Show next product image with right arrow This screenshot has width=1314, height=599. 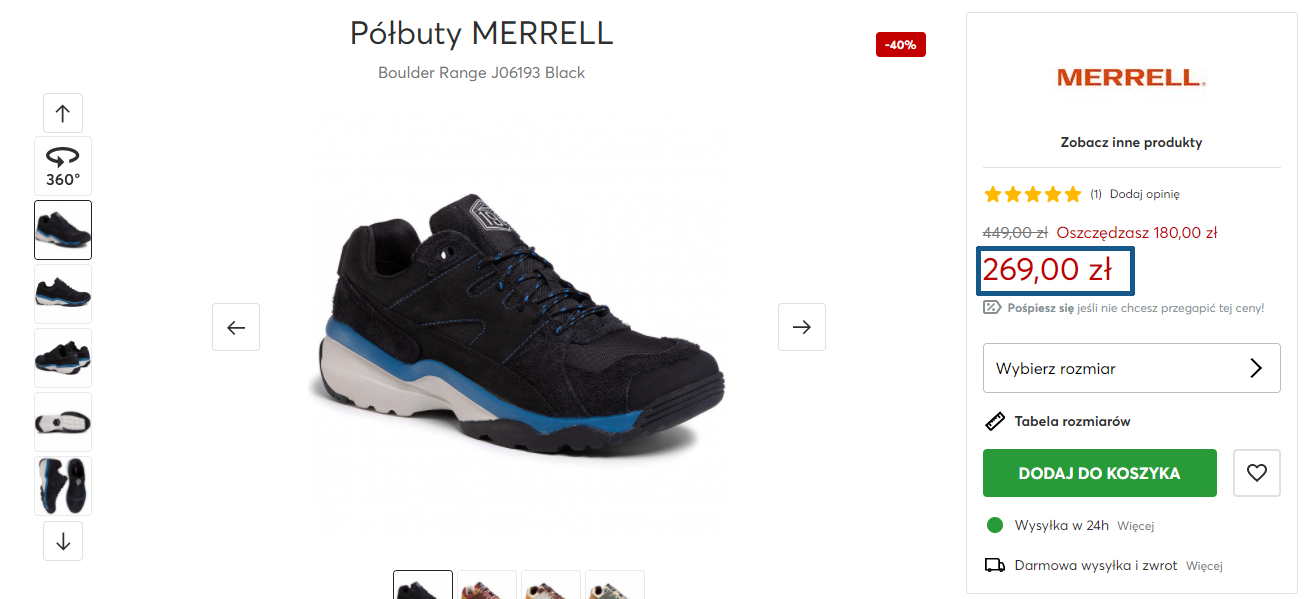[802, 327]
